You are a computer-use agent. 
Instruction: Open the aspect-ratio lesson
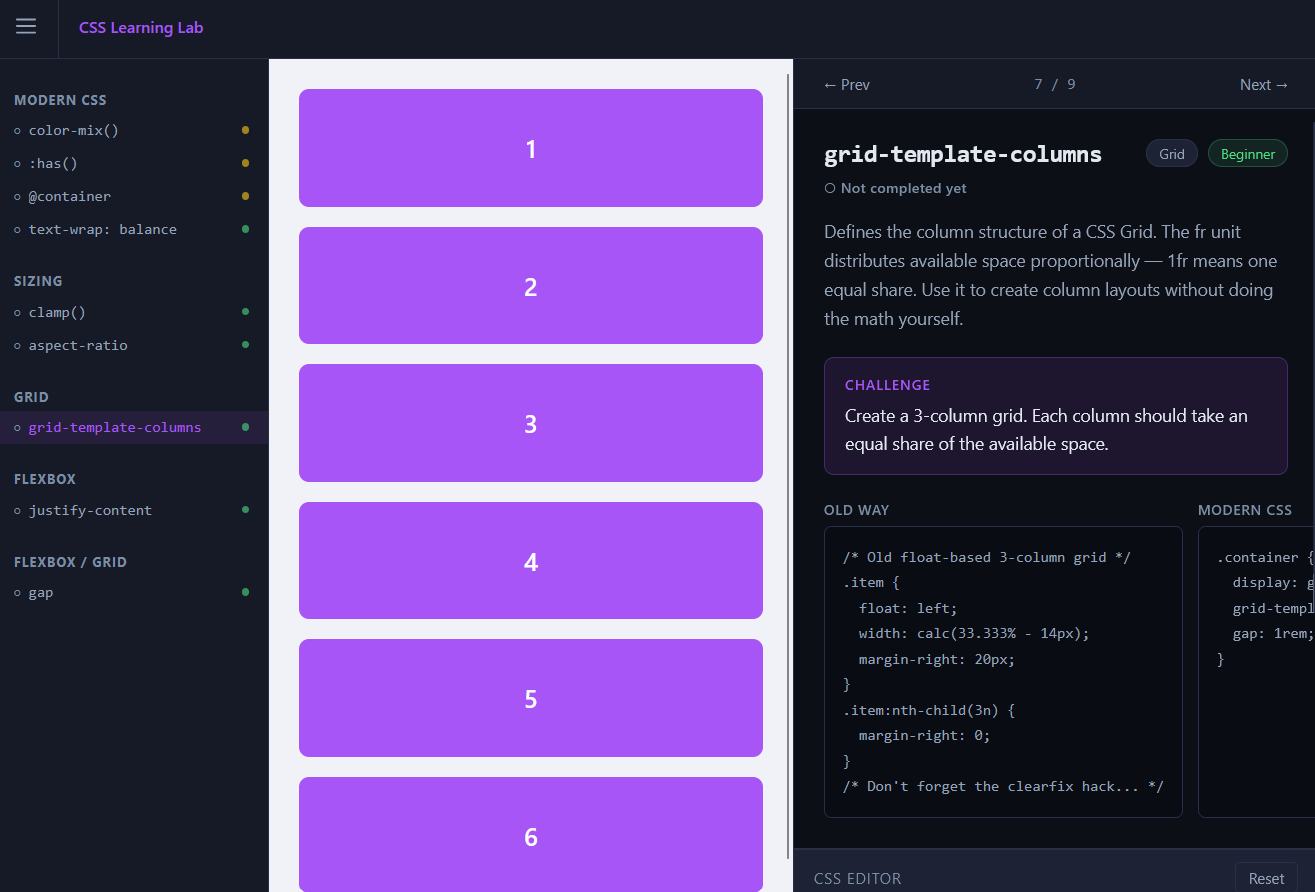click(134, 345)
